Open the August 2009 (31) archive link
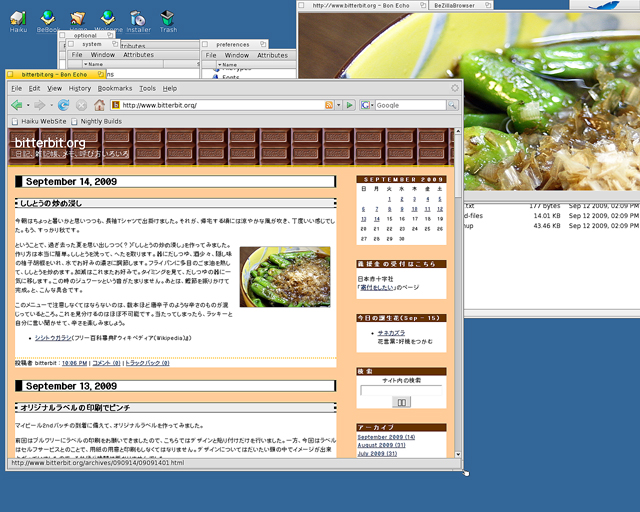Image resolution: width=640 pixels, height=512 pixels. tap(381, 445)
